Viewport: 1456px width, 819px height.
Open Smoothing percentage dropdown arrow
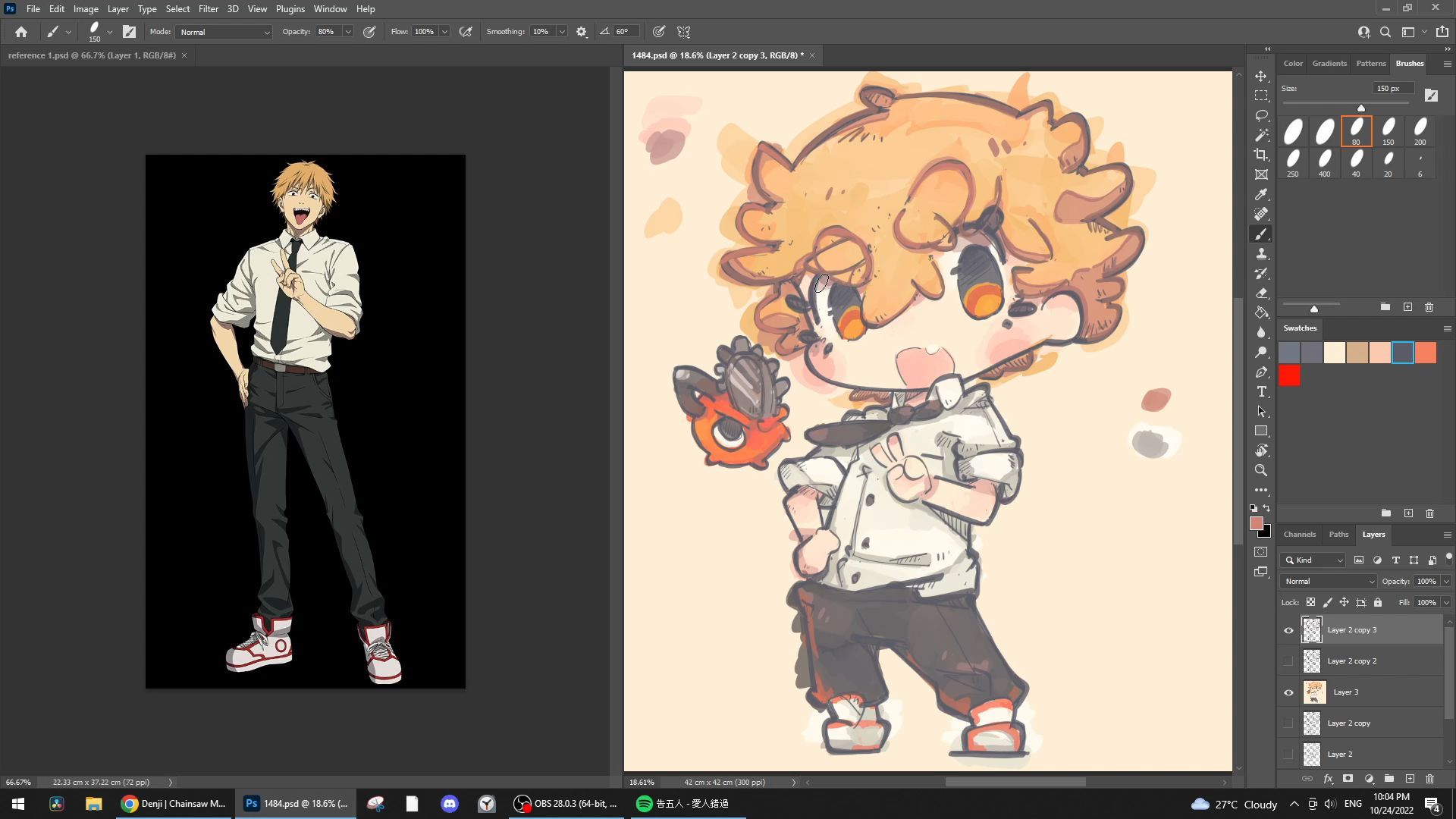[562, 32]
